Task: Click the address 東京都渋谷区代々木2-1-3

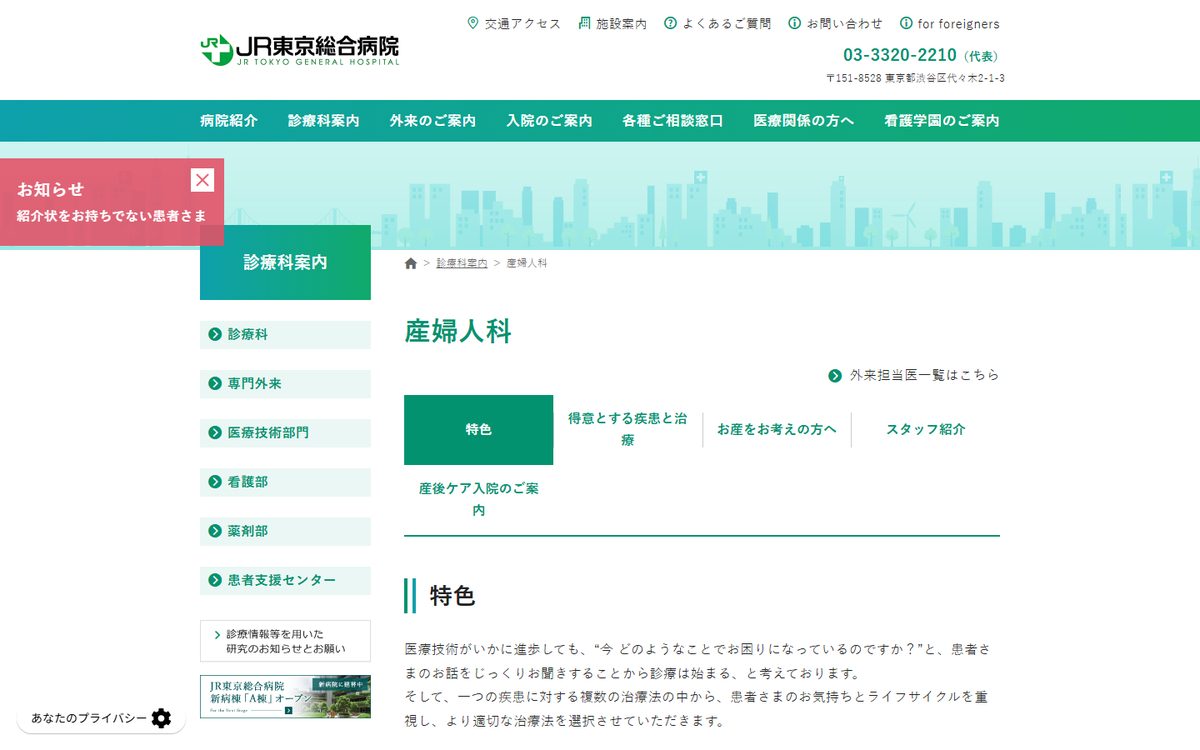Action: pyautogui.click(x=945, y=78)
